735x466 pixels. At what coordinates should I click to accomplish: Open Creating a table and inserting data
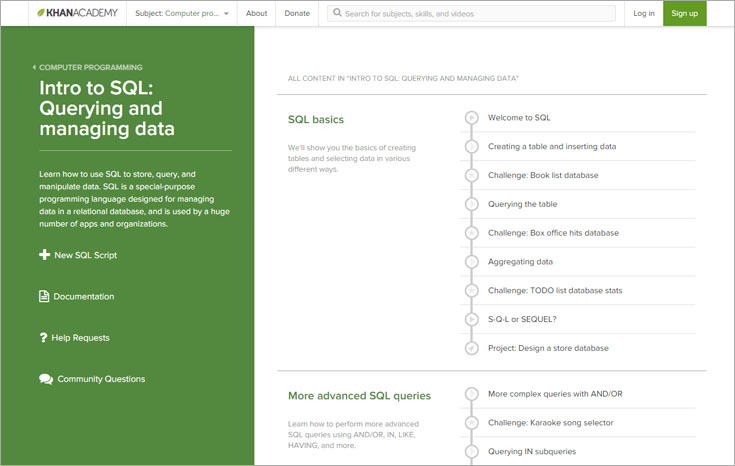click(x=552, y=146)
